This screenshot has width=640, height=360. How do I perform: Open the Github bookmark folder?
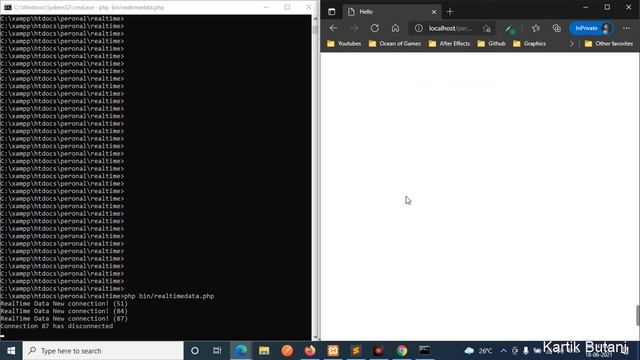click(x=491, y=44)
